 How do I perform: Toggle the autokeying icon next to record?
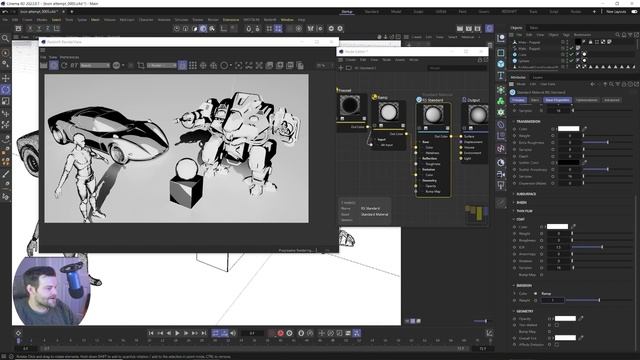click(x=289, y=333)
